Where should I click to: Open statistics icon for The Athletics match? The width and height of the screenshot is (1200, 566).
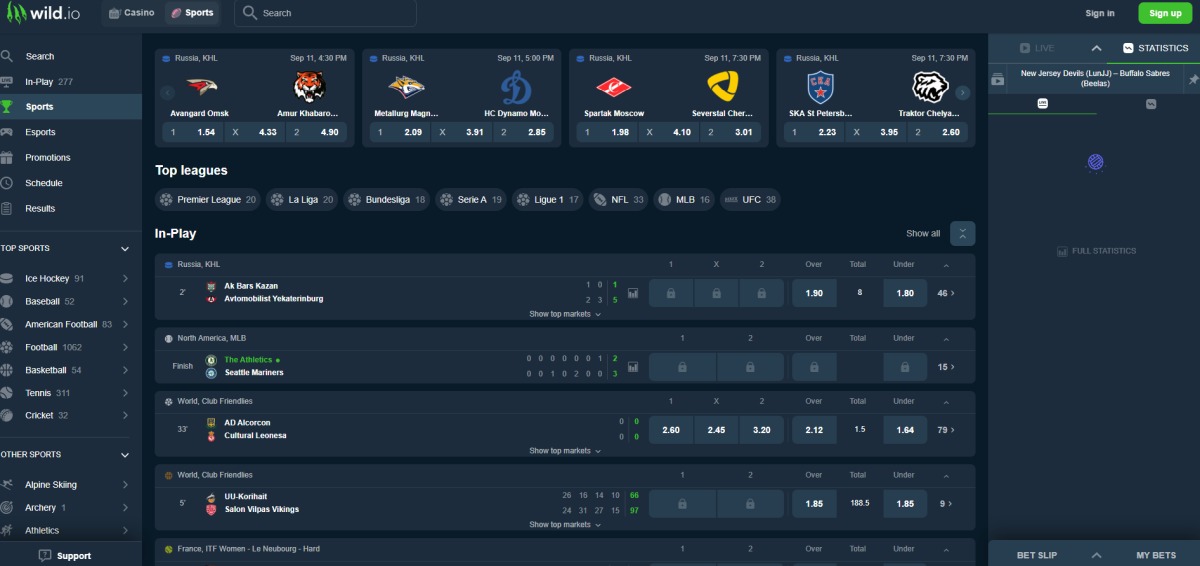[x=632, y=367]
